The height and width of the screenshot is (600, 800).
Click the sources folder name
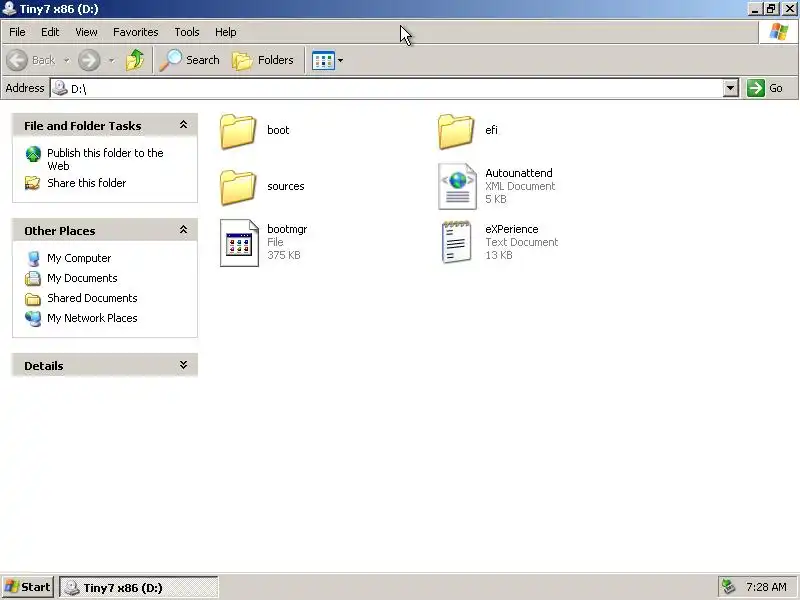pos(286,186)
